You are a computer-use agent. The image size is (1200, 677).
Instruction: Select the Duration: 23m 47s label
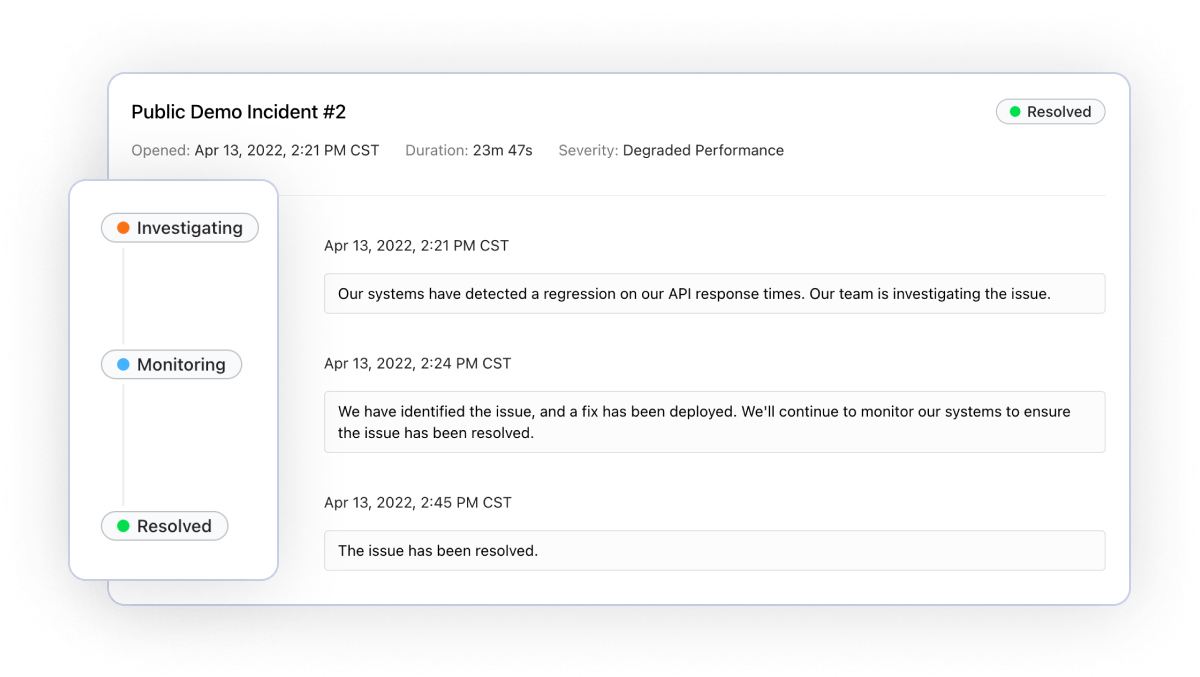tap(467, 150)
